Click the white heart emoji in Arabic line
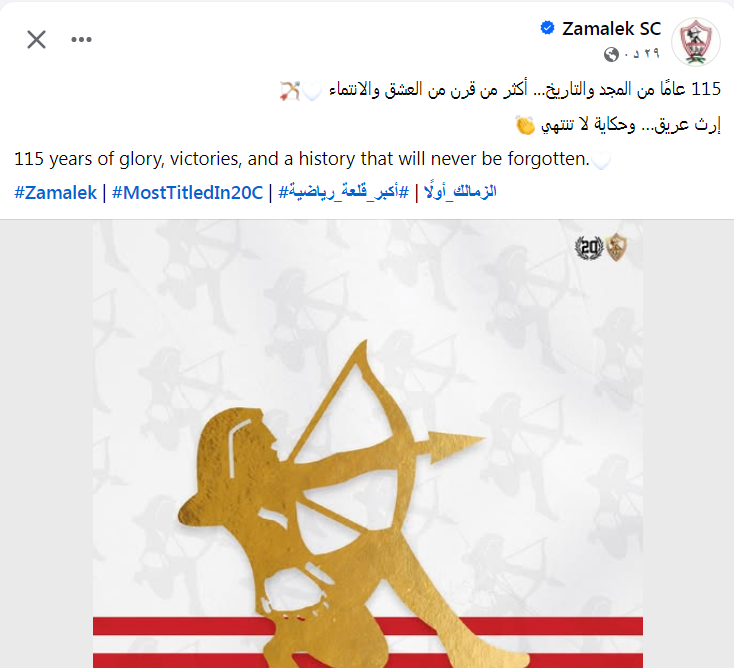The width and height of the screenshot is (734, 668). click(312, 91)
